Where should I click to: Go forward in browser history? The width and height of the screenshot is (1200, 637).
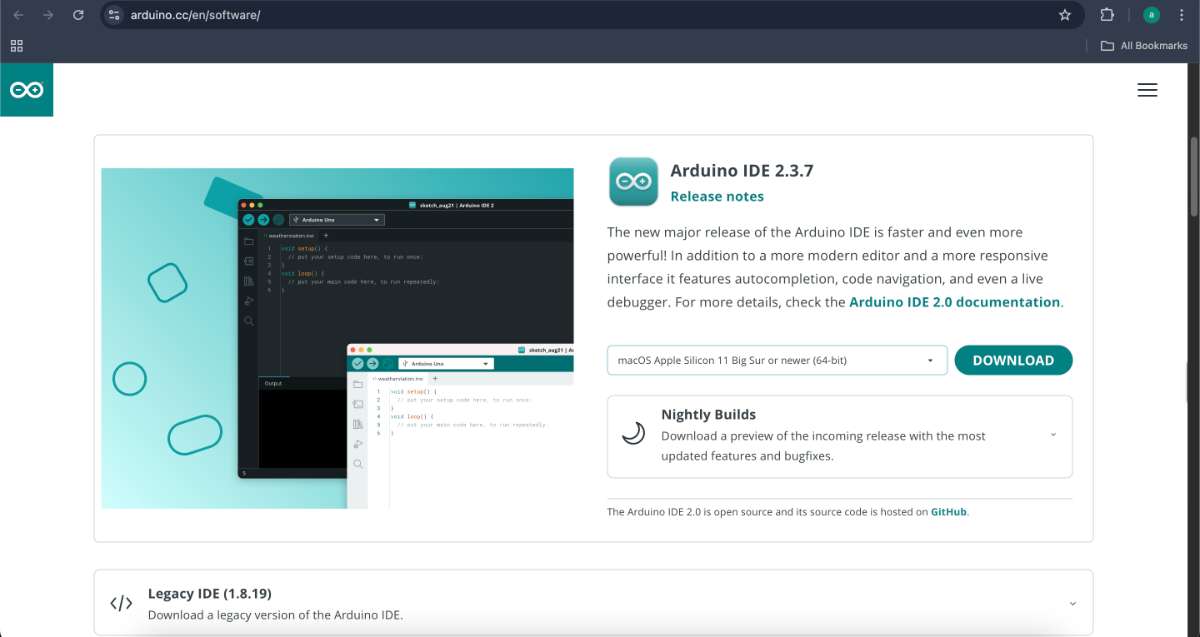[x=48, y=15]
